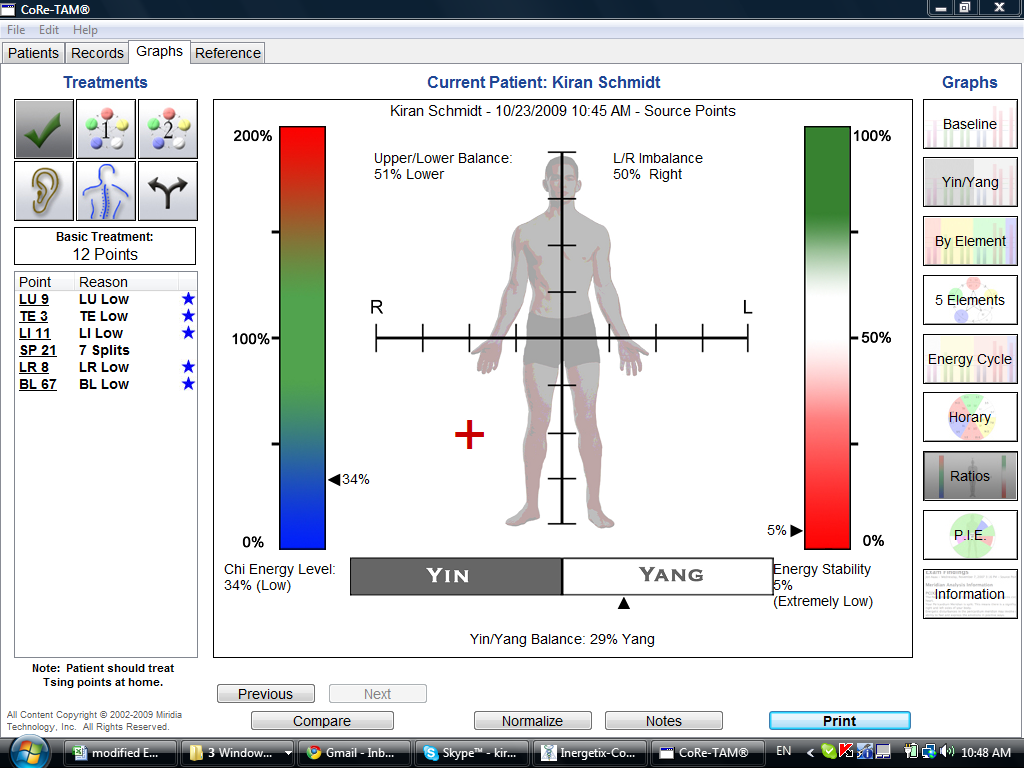This screenshot has width=1024, height=768.
Task: Open the P.I.E. graph
Action: 970,535
